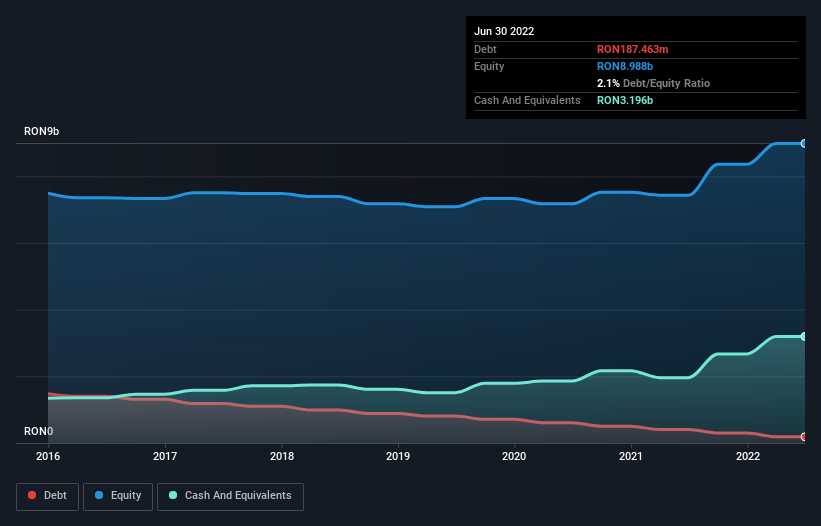Click the 2022 x-axis label
The image size is (821, 526).
748,456
